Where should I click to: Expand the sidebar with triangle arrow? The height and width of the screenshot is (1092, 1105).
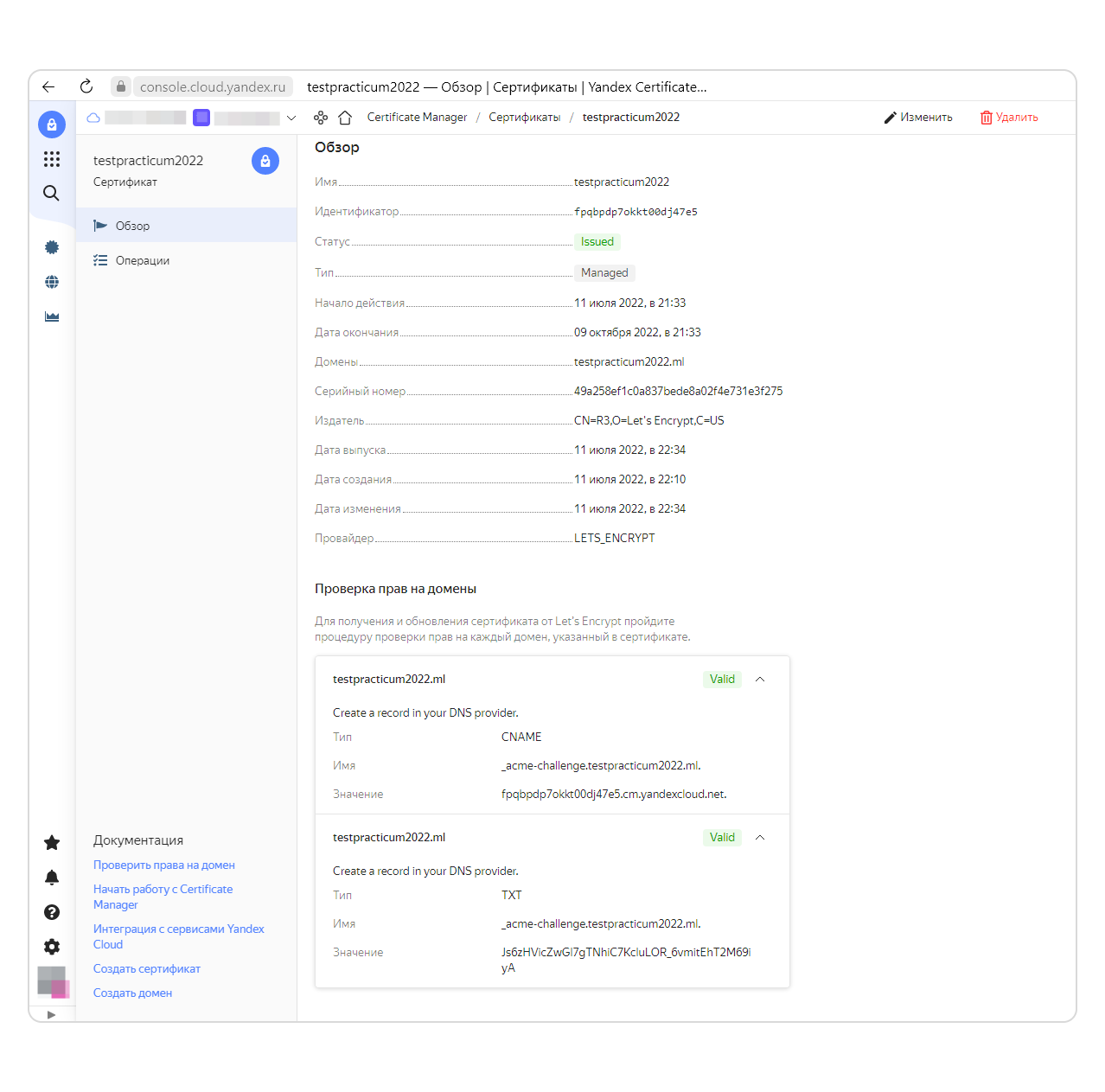click(51, 1015)
